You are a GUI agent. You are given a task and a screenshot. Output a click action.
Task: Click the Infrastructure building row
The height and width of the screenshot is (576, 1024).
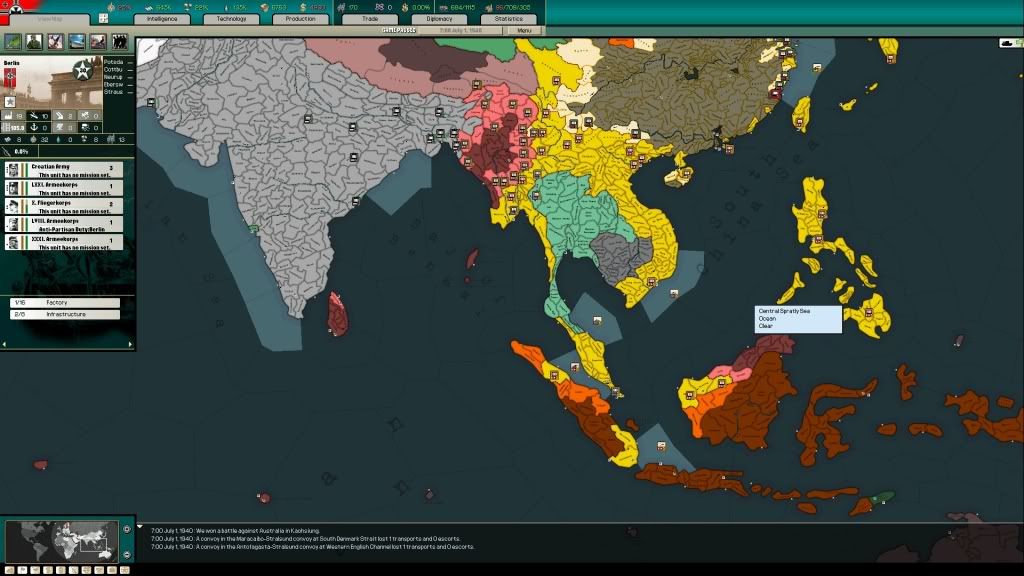(65, 314)
